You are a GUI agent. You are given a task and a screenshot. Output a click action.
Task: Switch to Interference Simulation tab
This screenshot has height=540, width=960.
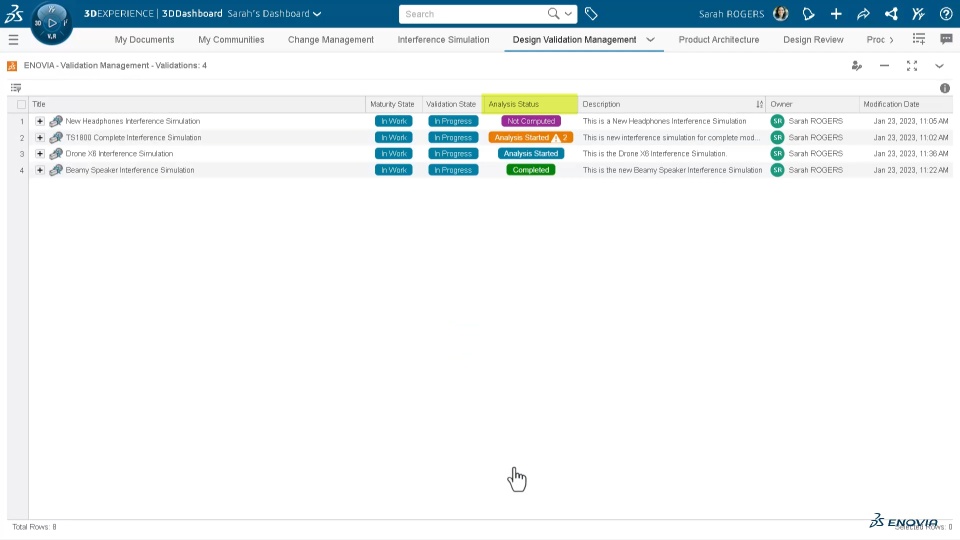click(443, 40)
